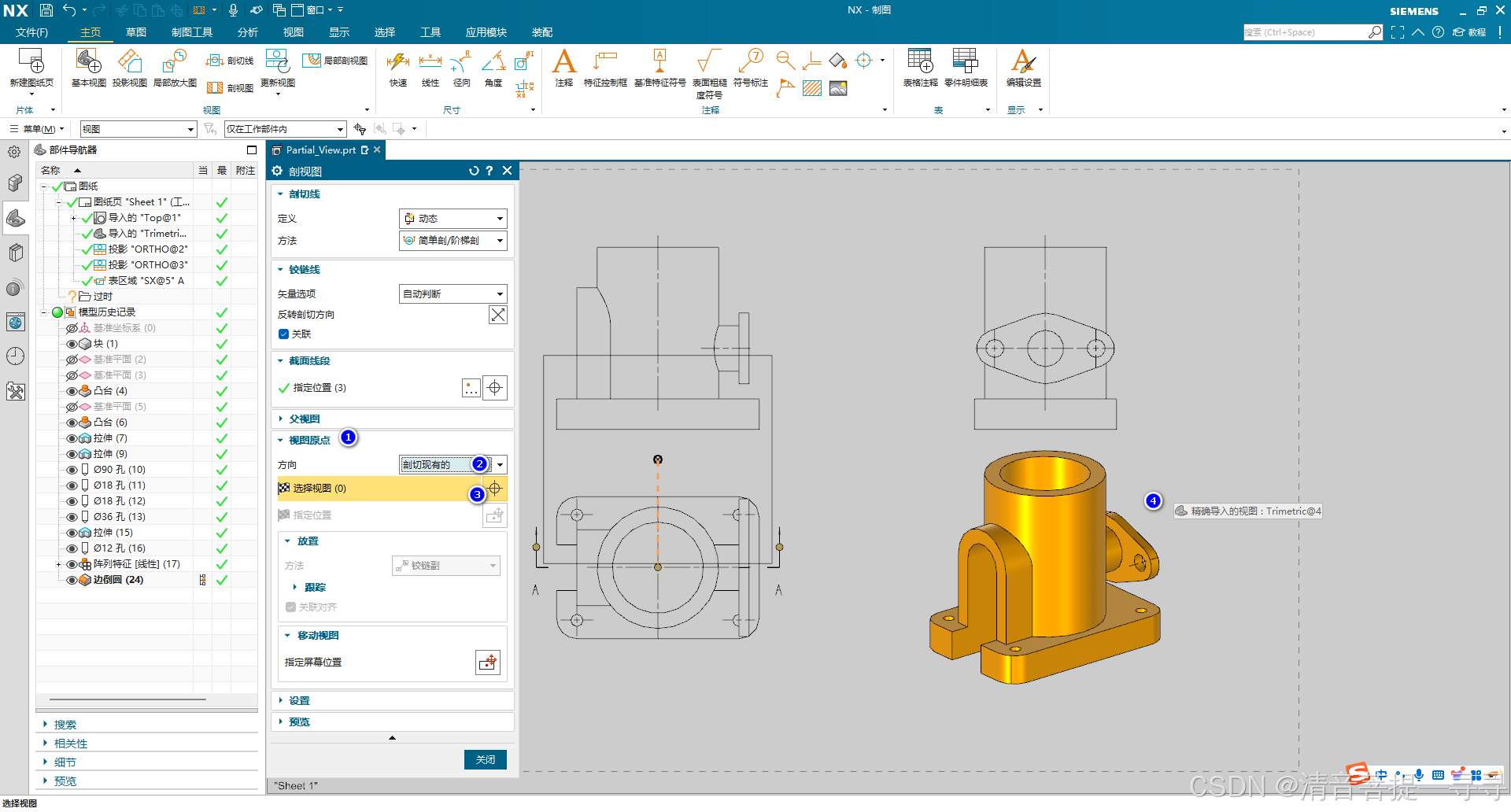Image resolution: width=1511 pixels, height=812 pixels.
Task: Open the 方法 简单剖/阶梯剖 dropdown
Action: click(453, 241)
